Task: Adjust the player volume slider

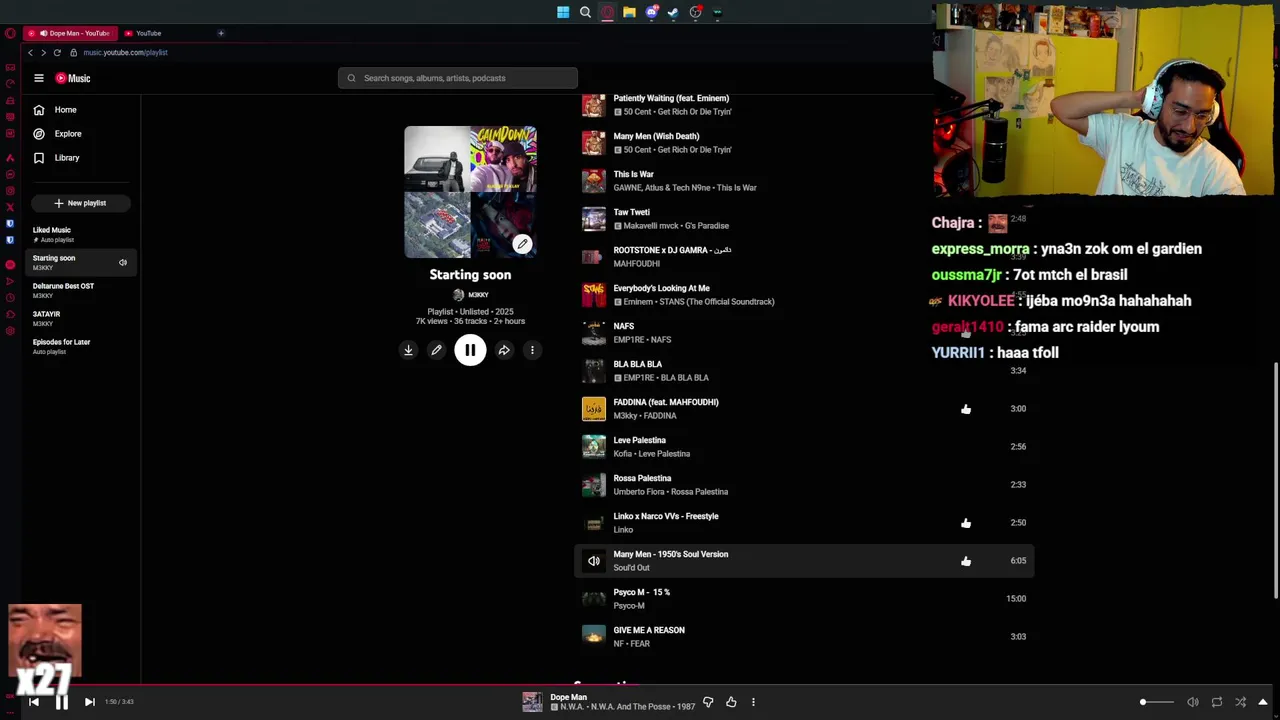Action: click(x=1158, y=702)
